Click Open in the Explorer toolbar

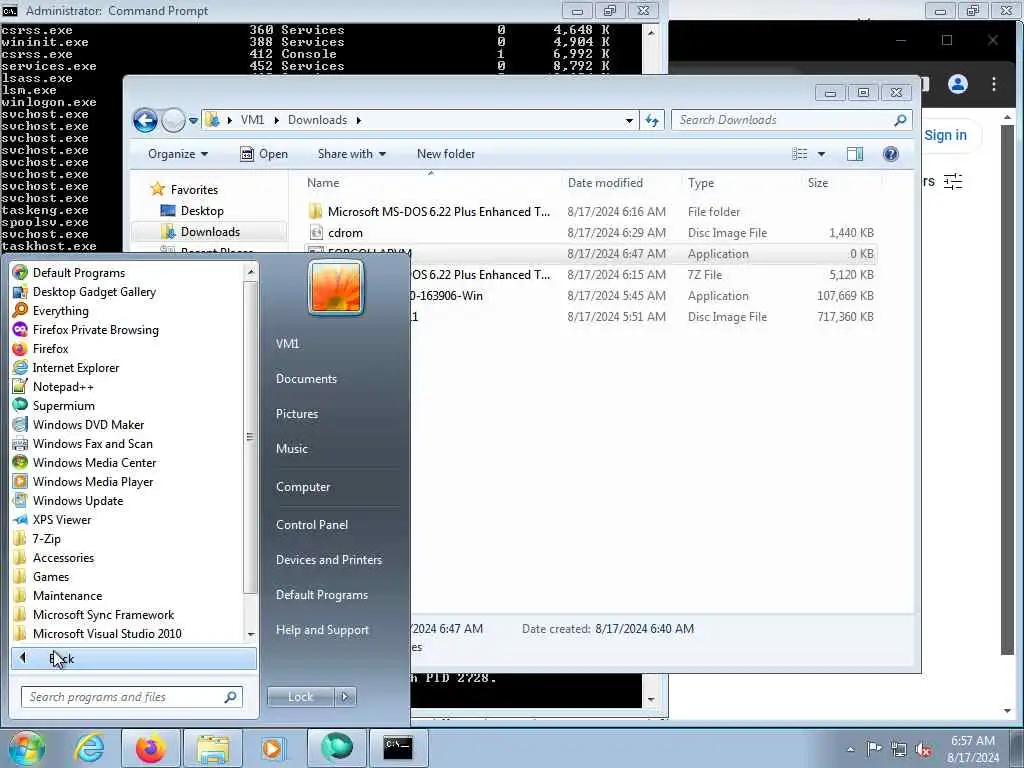[x=264, y=154]
